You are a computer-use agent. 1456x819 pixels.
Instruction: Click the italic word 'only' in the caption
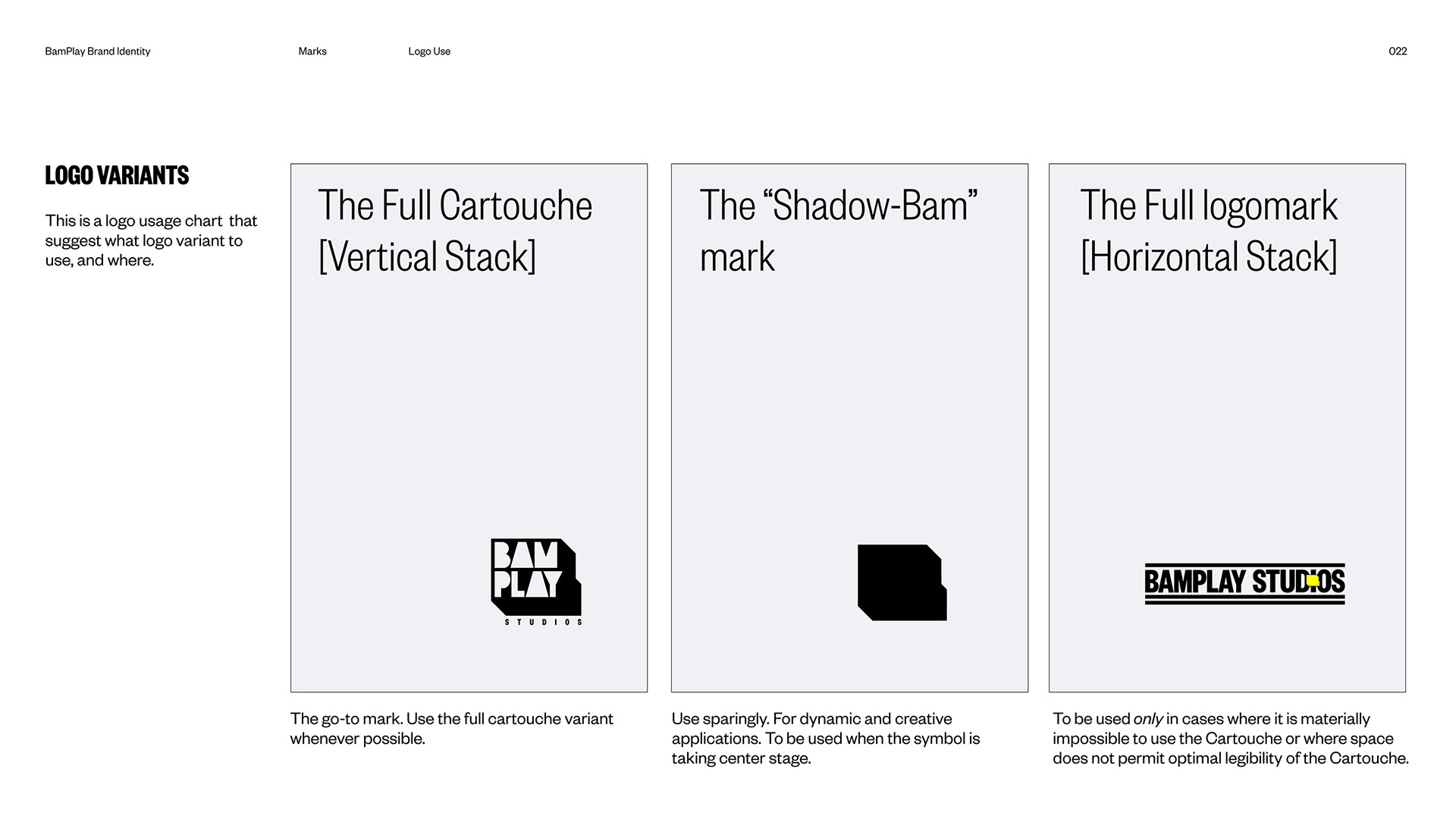pyautogui.click(x=1148, y=719)
